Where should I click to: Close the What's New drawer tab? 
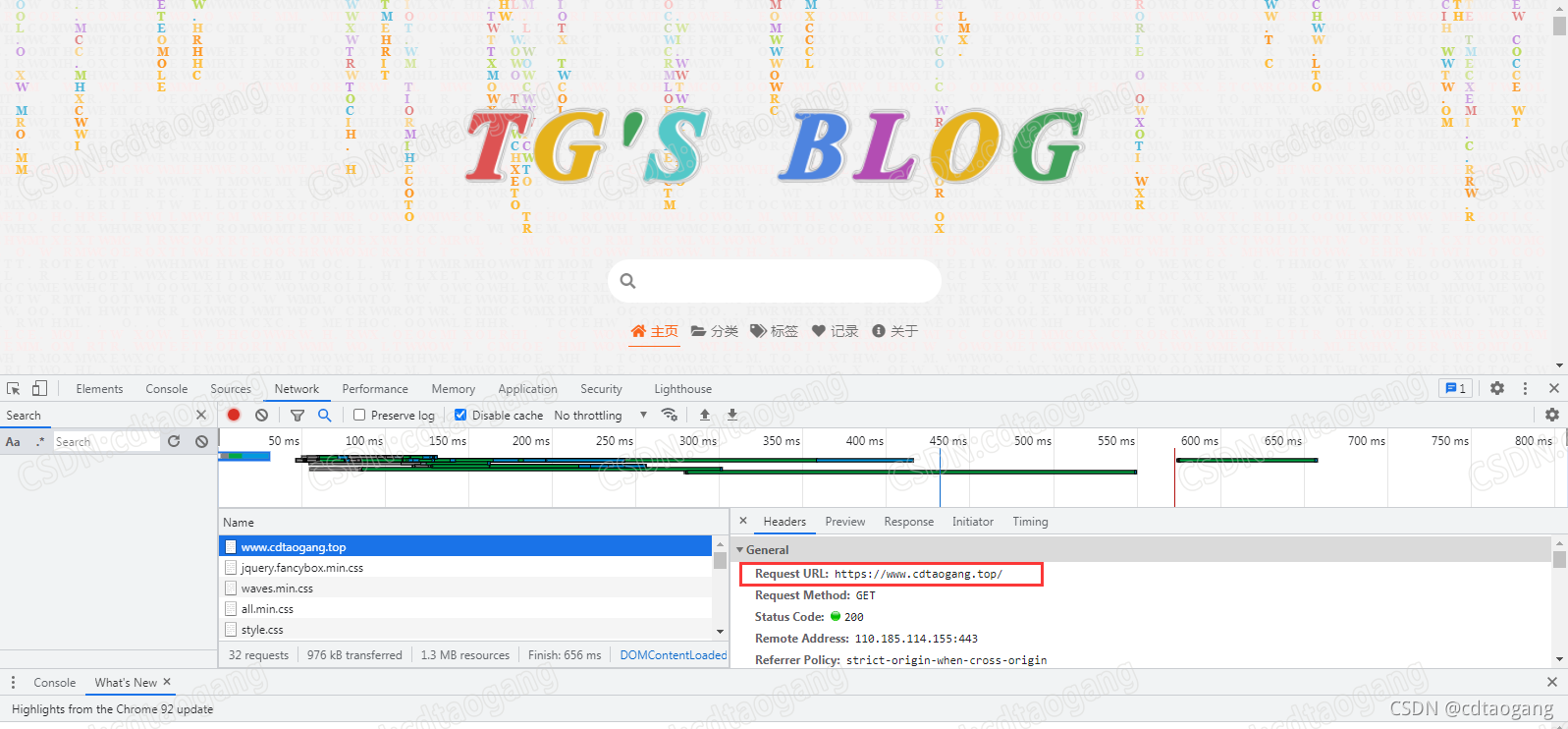(x=167, y=682)
